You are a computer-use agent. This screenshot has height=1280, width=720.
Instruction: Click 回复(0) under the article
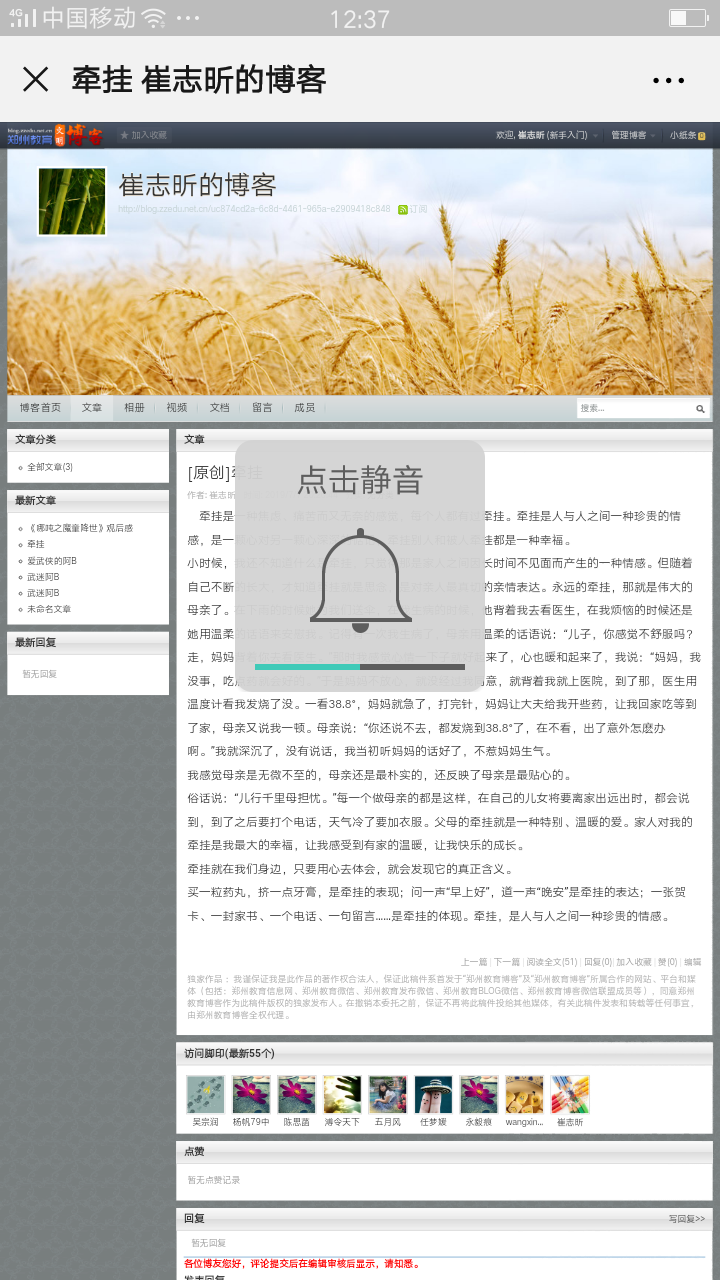[598, 962]
